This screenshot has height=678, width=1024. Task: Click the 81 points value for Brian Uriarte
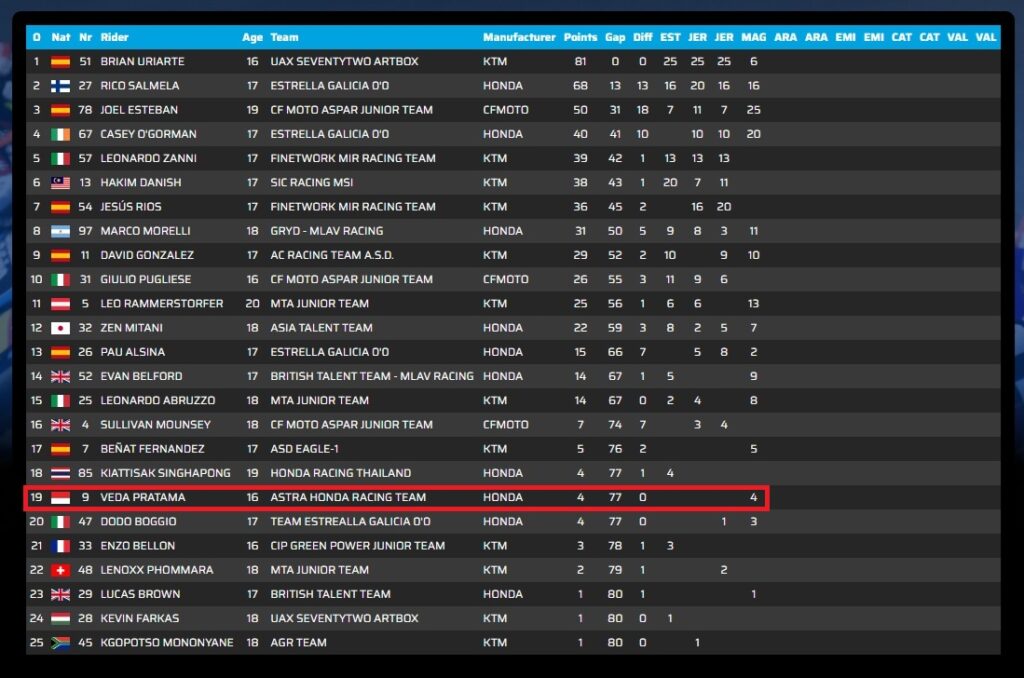click(581, 61)
